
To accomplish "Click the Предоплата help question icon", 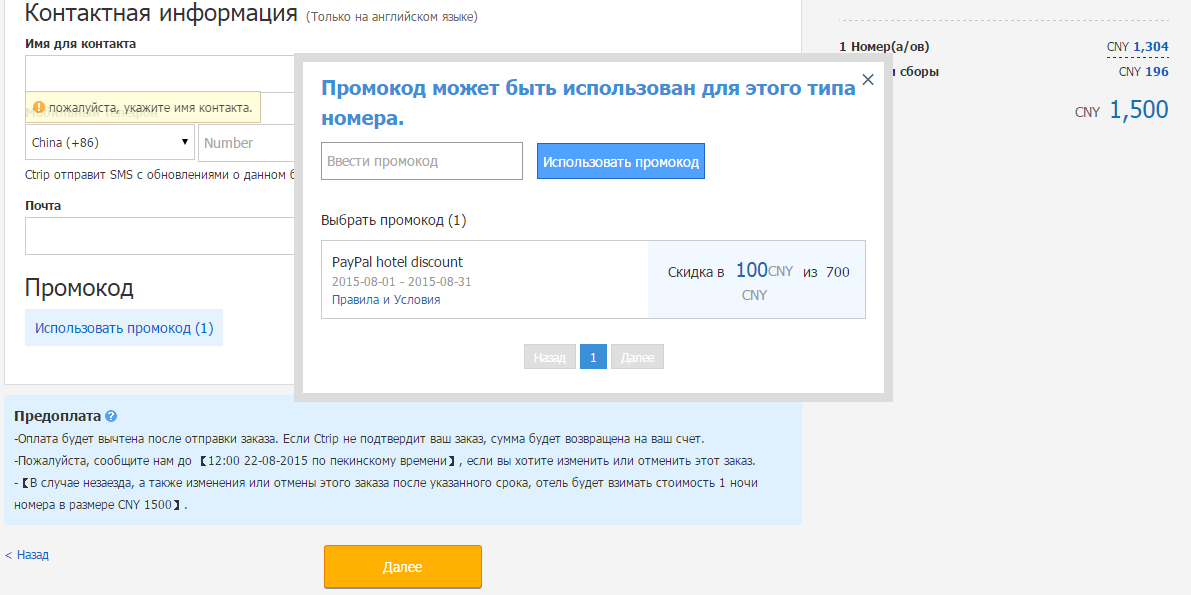I will pos(111,416).
